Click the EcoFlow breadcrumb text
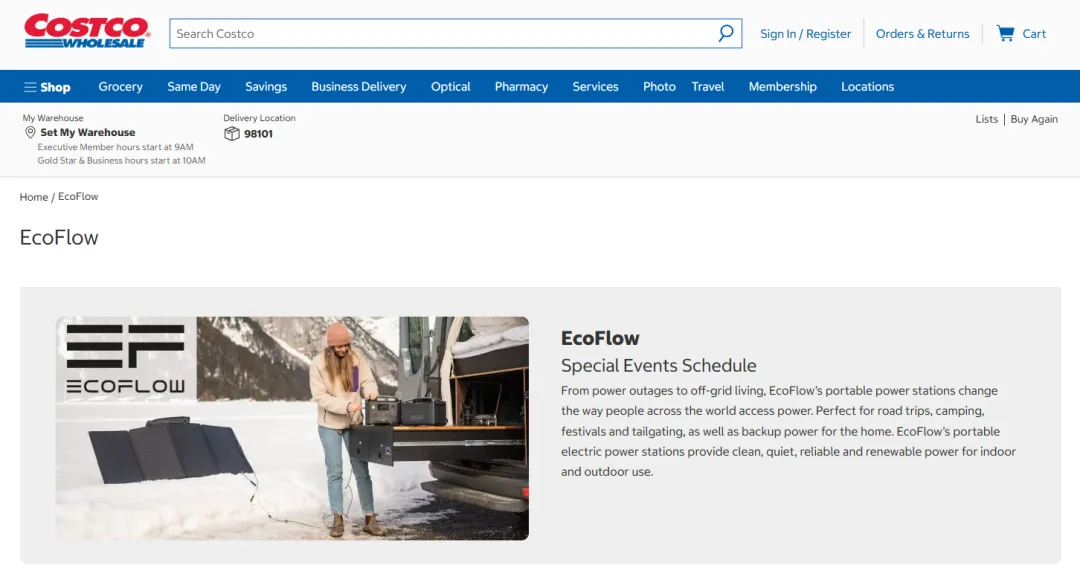Viewport: 1080px width, 582px height. [x=78, y=196]
